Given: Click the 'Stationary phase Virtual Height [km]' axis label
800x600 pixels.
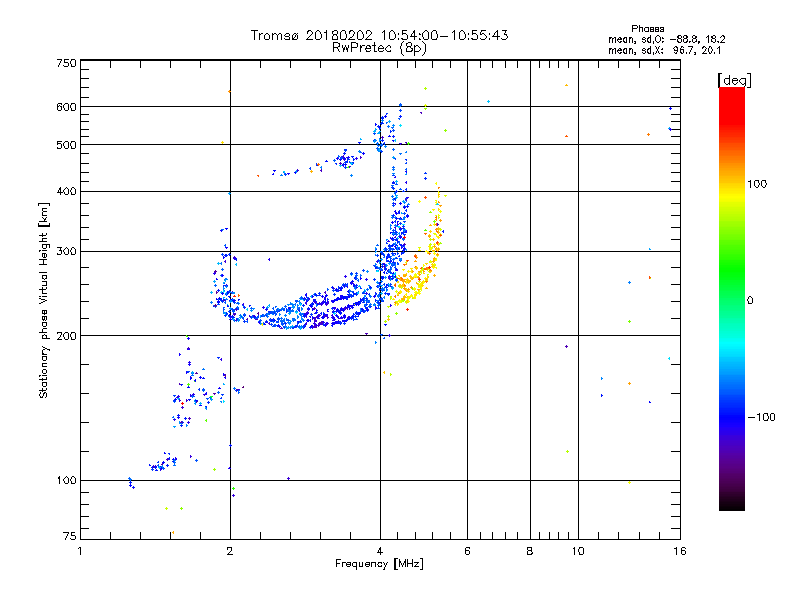Looking at the screenshot, I should pos(44,301).
